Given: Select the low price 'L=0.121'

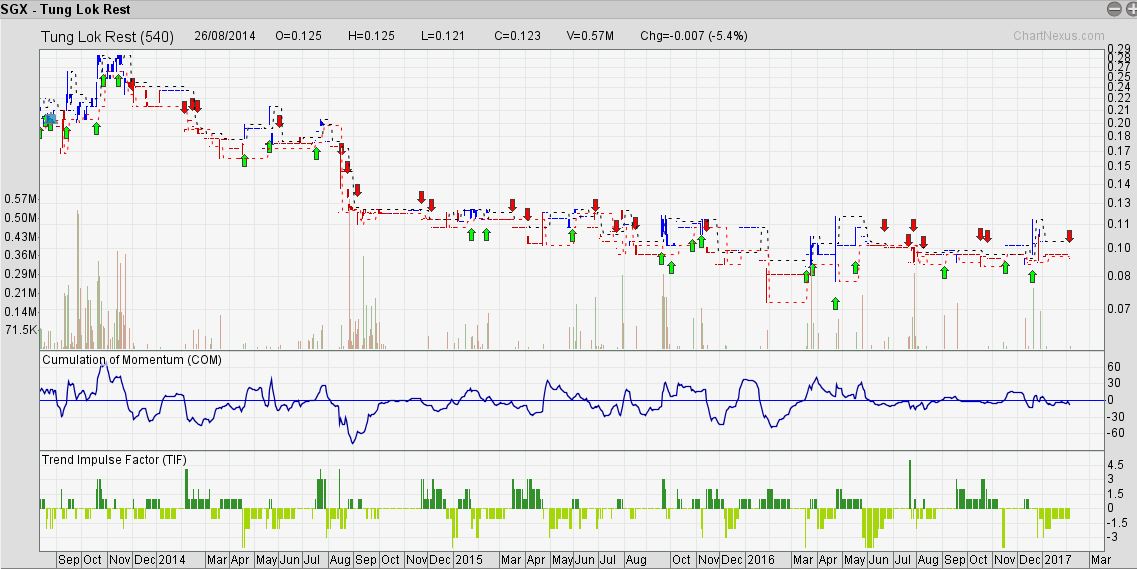Looking at the screenshot, I should pos(443,36).
